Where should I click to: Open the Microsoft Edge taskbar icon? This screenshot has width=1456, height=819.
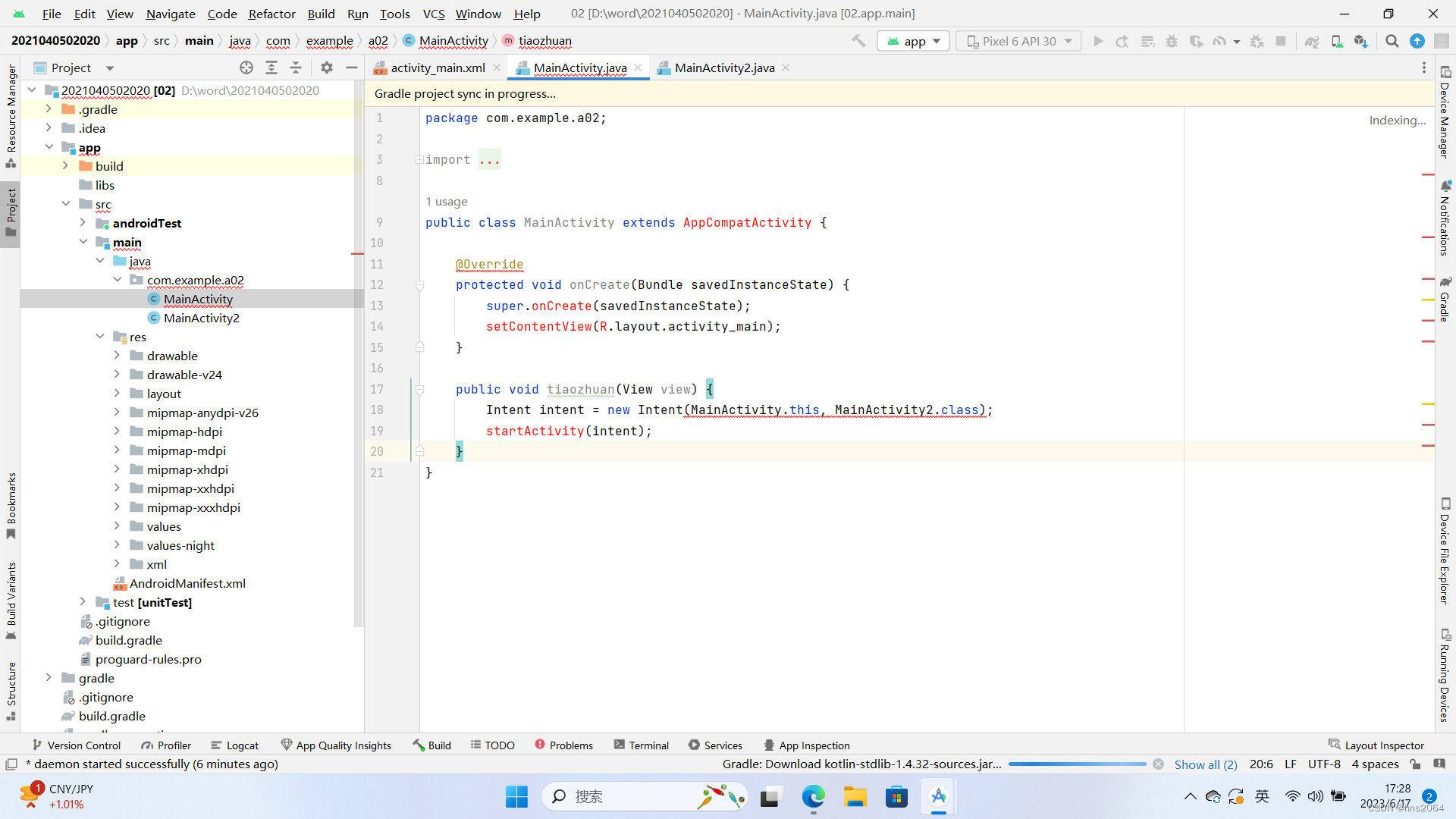click(x=813, y=797)
